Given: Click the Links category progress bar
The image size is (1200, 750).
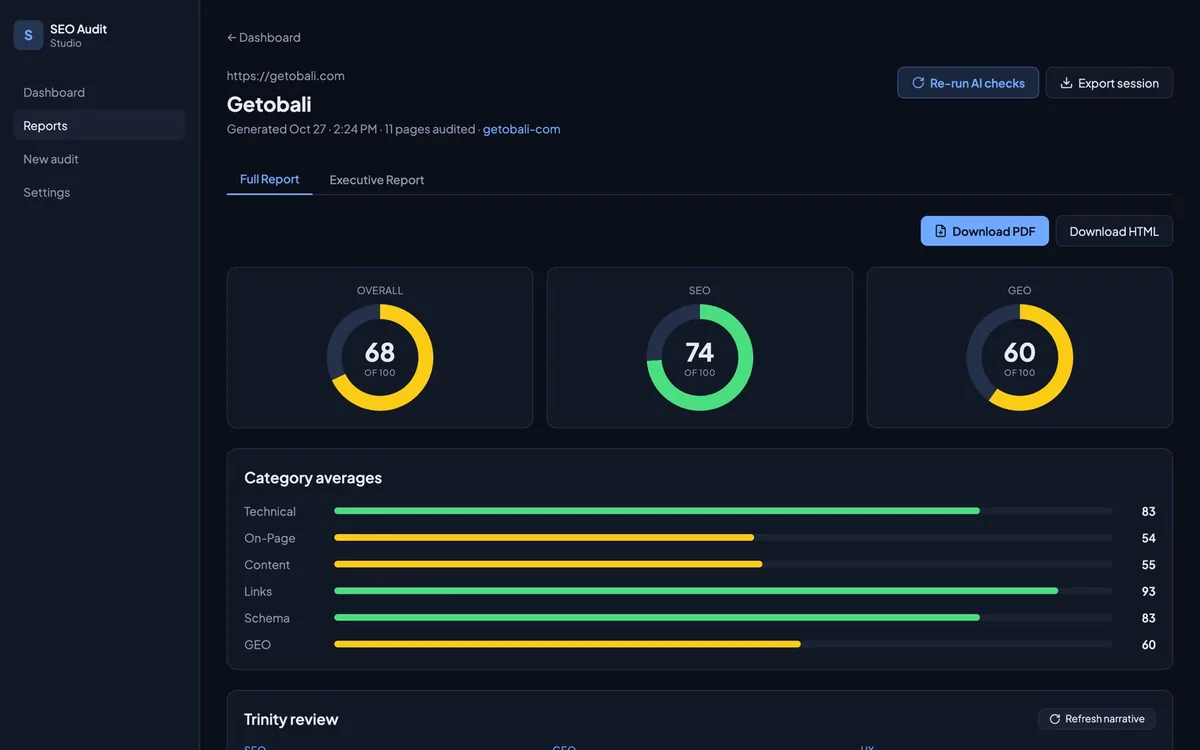Looking at the screenshot, I should point(723,591).
